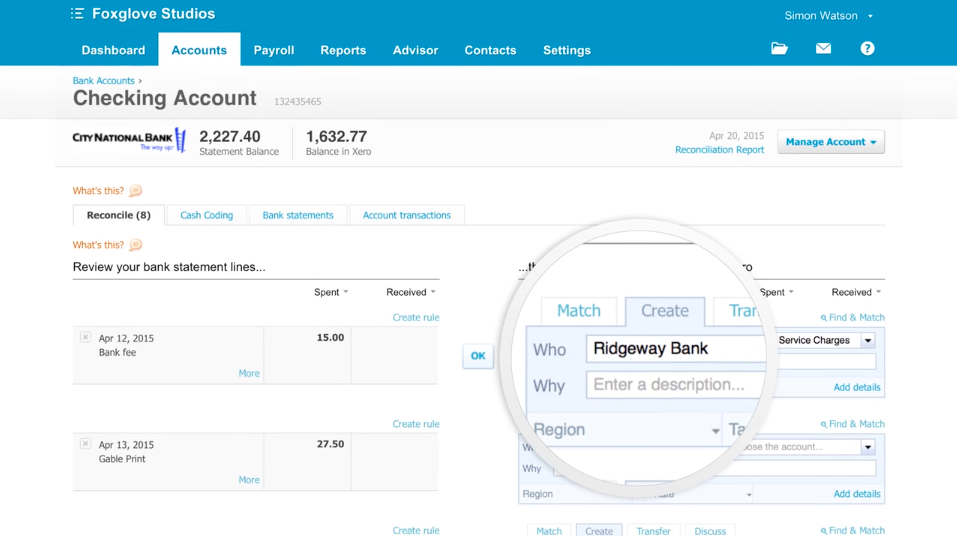Select the Reconcile (8) tab
957x536 pixels.
click(118, 215)
